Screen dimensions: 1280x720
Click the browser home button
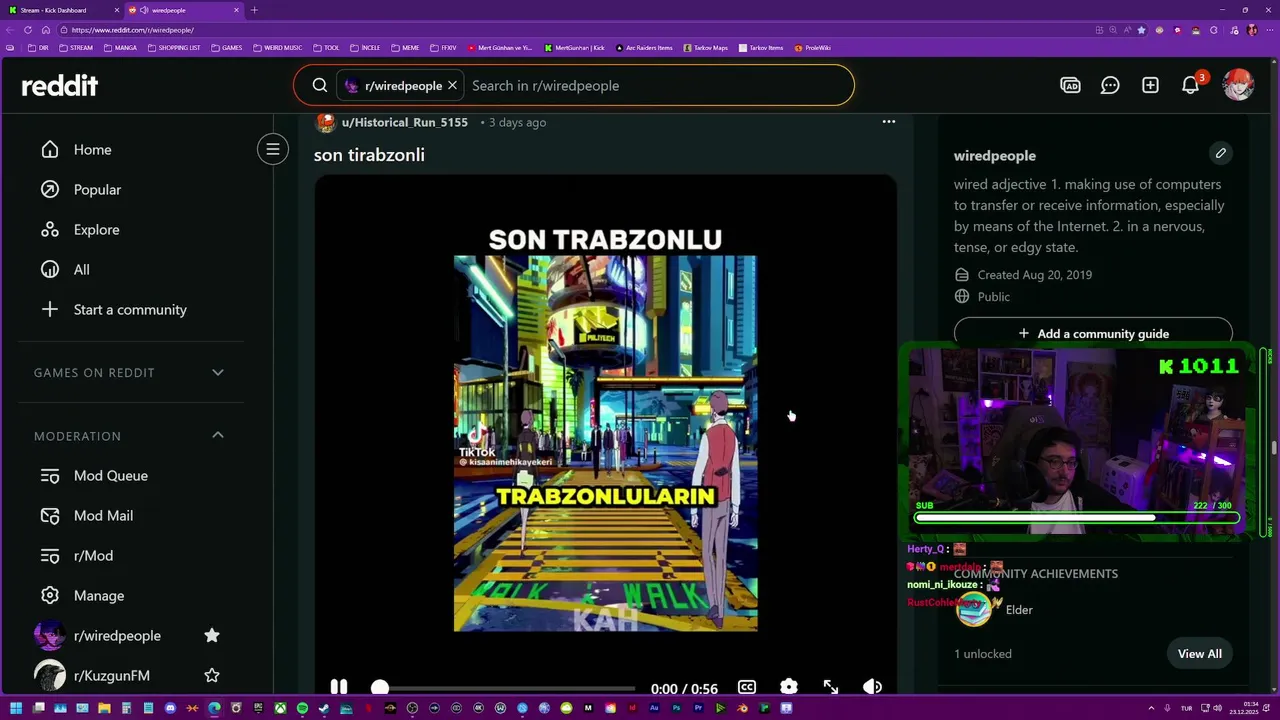coord(45,30)
